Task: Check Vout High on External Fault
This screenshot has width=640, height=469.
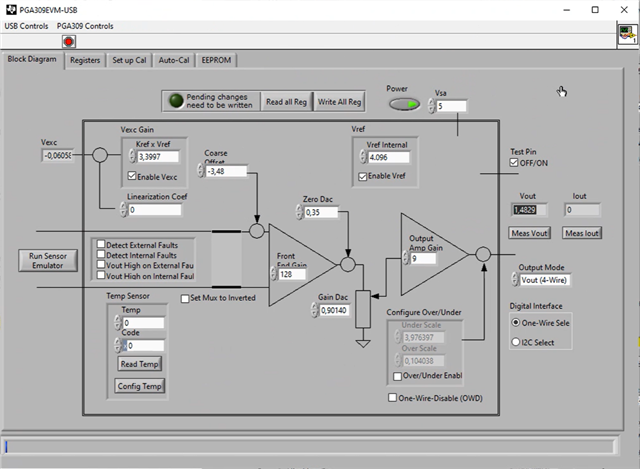Action: coord(101,265)
